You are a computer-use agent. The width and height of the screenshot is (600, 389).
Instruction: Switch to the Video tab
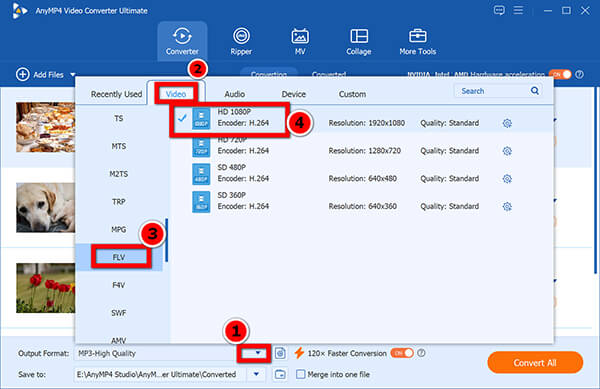[x=176, y=94]
